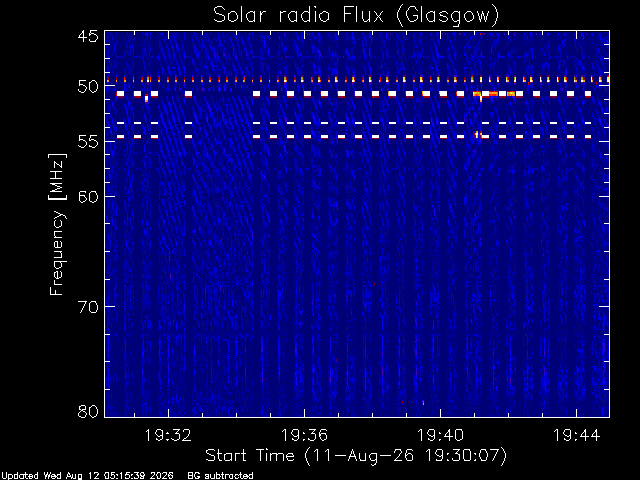
Task: Click the 19:40 time axis label
Action: click(440, 435)
